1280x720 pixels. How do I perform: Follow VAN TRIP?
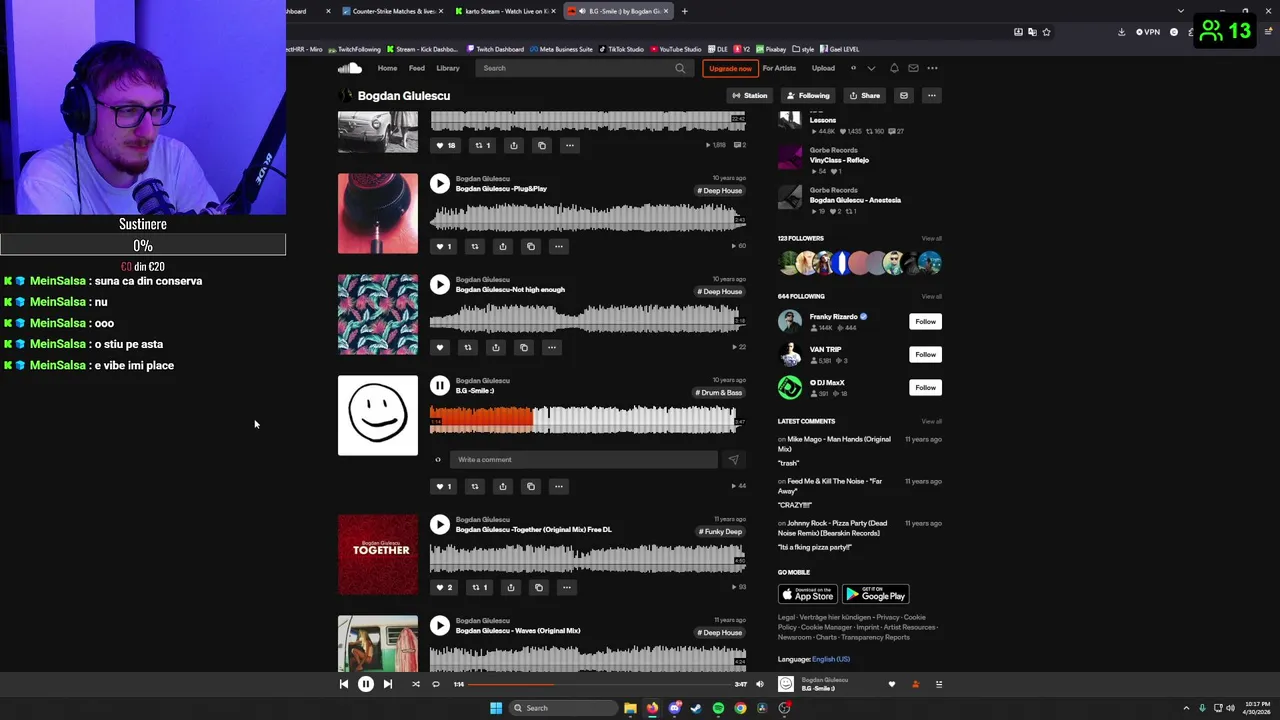click(925, 354)
